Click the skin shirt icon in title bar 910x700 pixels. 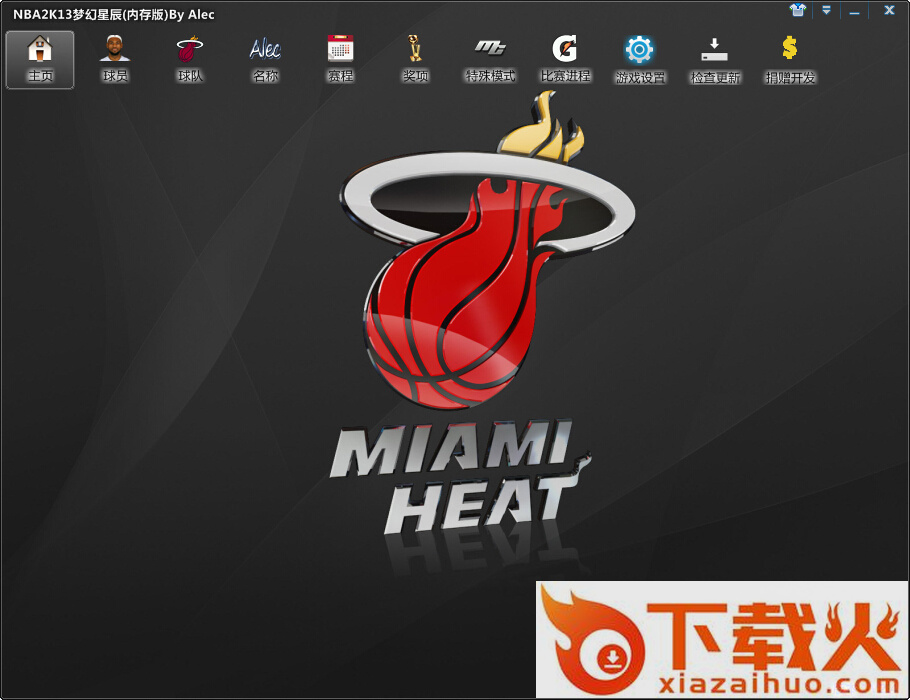[x=799, y=10]
